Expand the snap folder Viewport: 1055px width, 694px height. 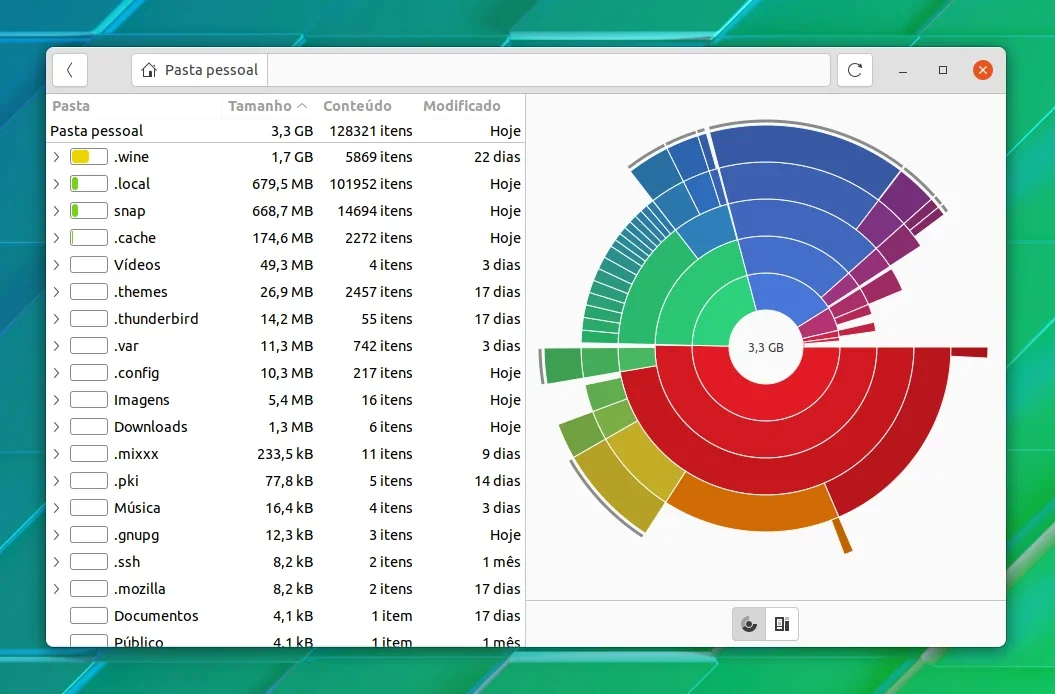coord(57,211)
